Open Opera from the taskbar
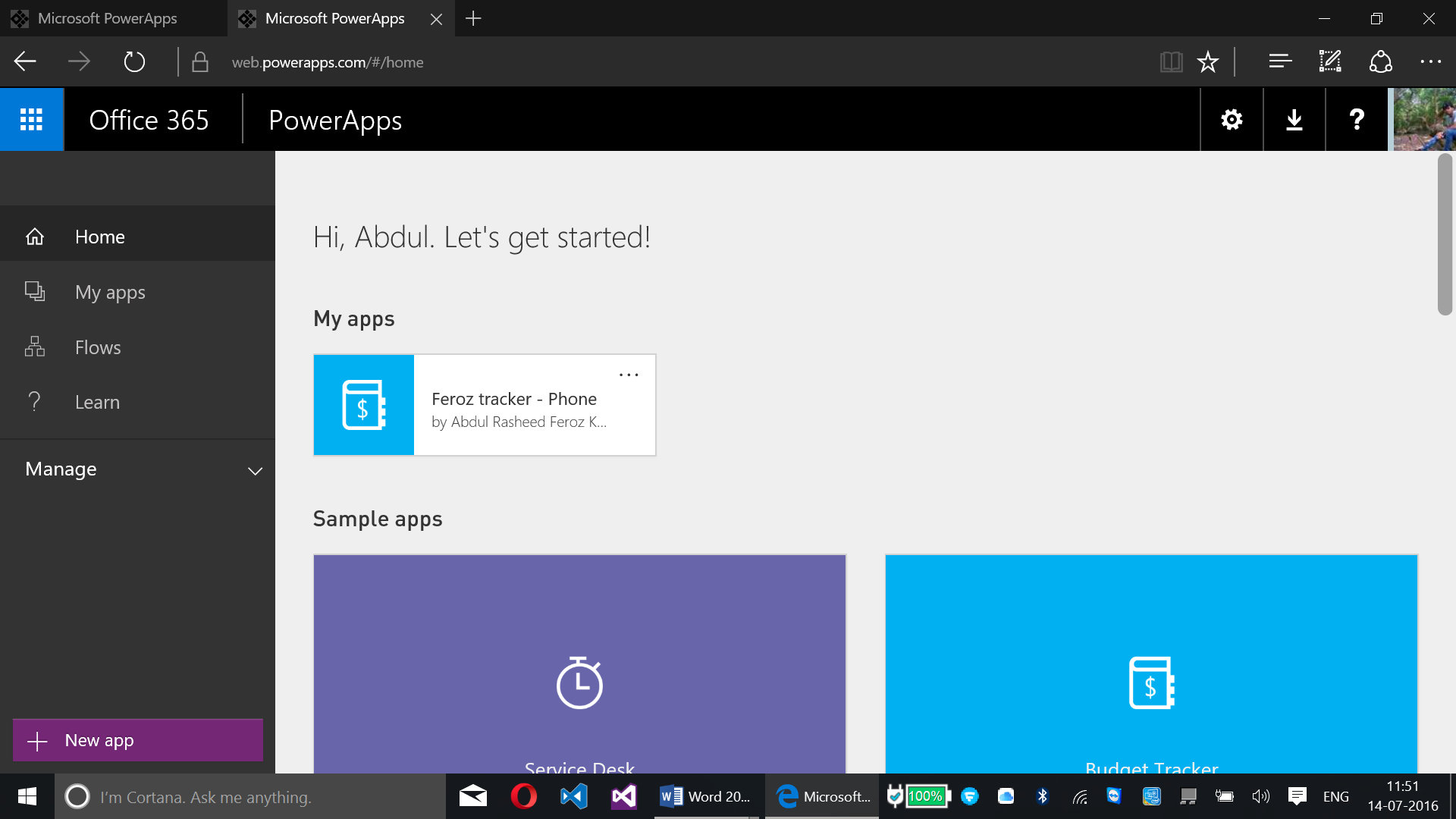This screenshot has width=1456, height=819. [523, 796]
